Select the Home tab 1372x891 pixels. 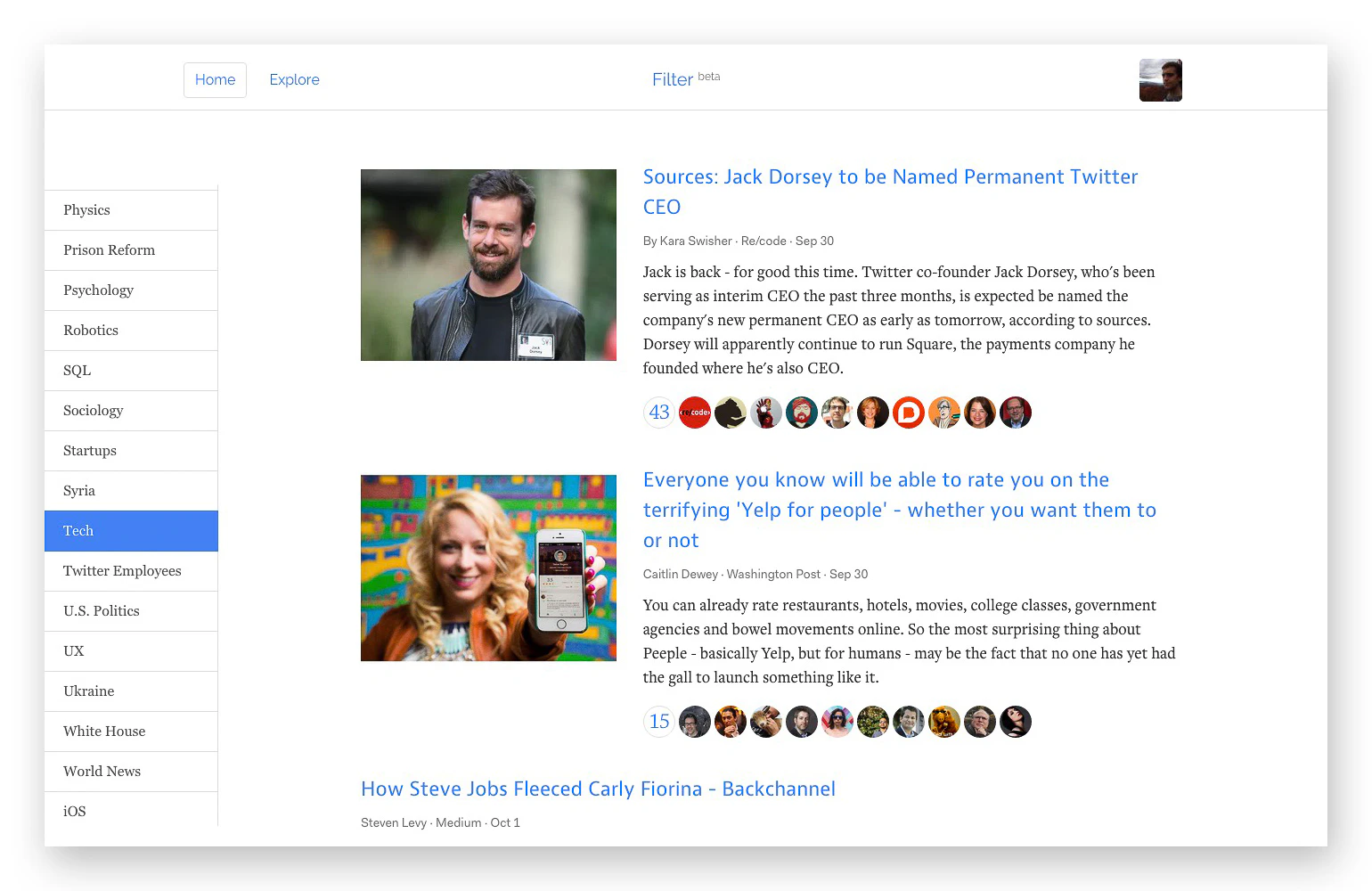(215, 80)
